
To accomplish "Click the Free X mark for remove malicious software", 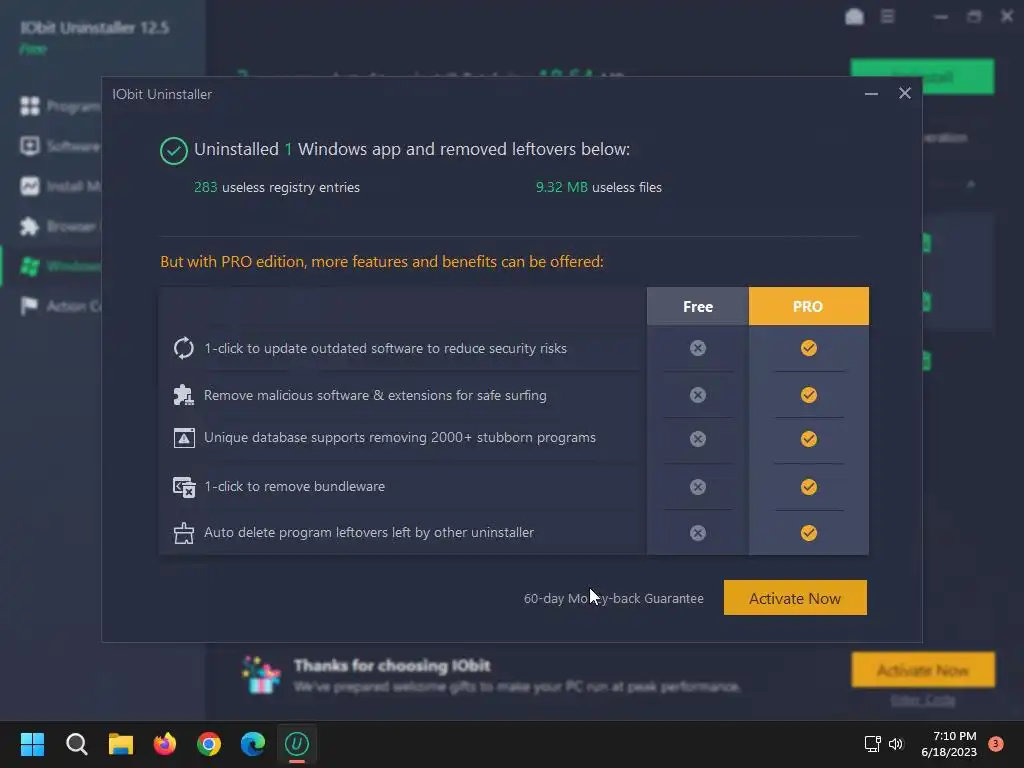I will (697, 395).
